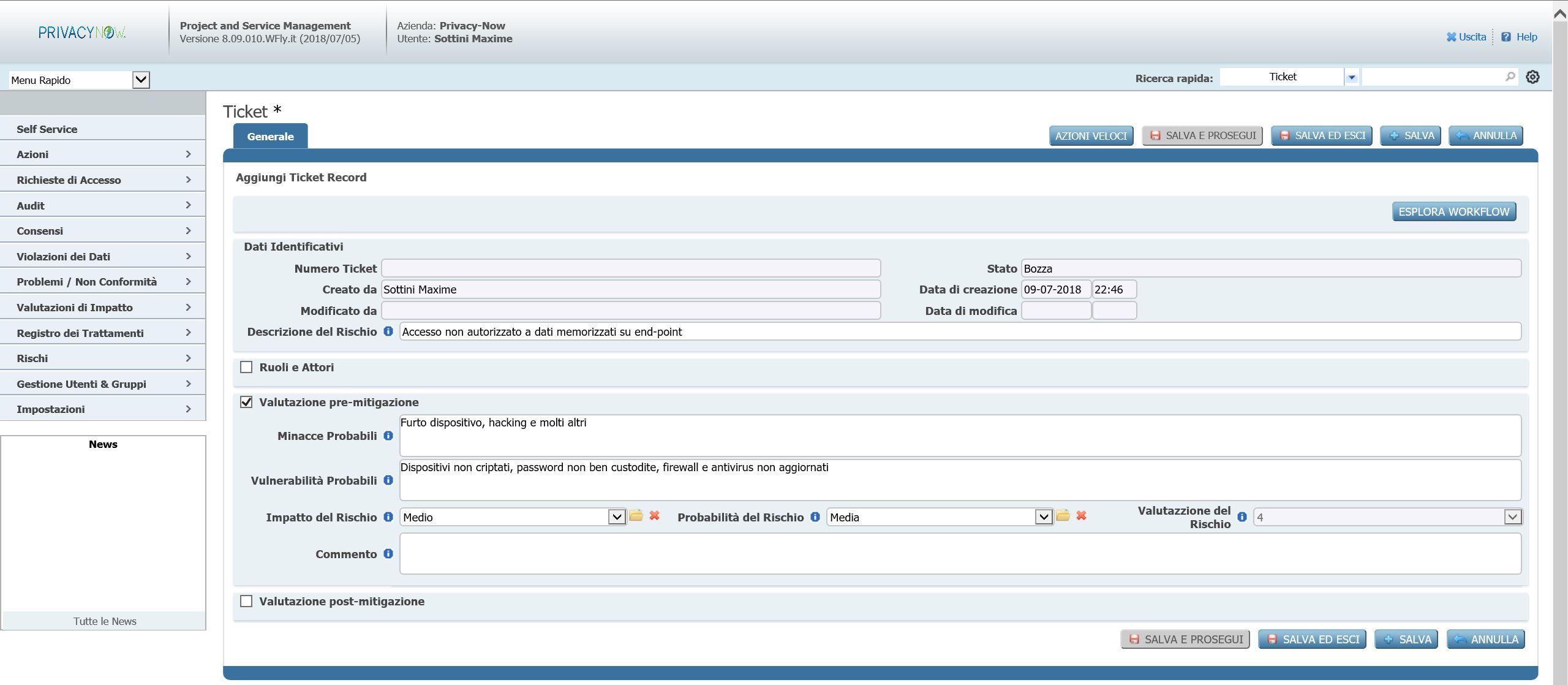Open folder icon next to Impatto del Rischio
This screenshot has height=685, width=1568.
636,516
